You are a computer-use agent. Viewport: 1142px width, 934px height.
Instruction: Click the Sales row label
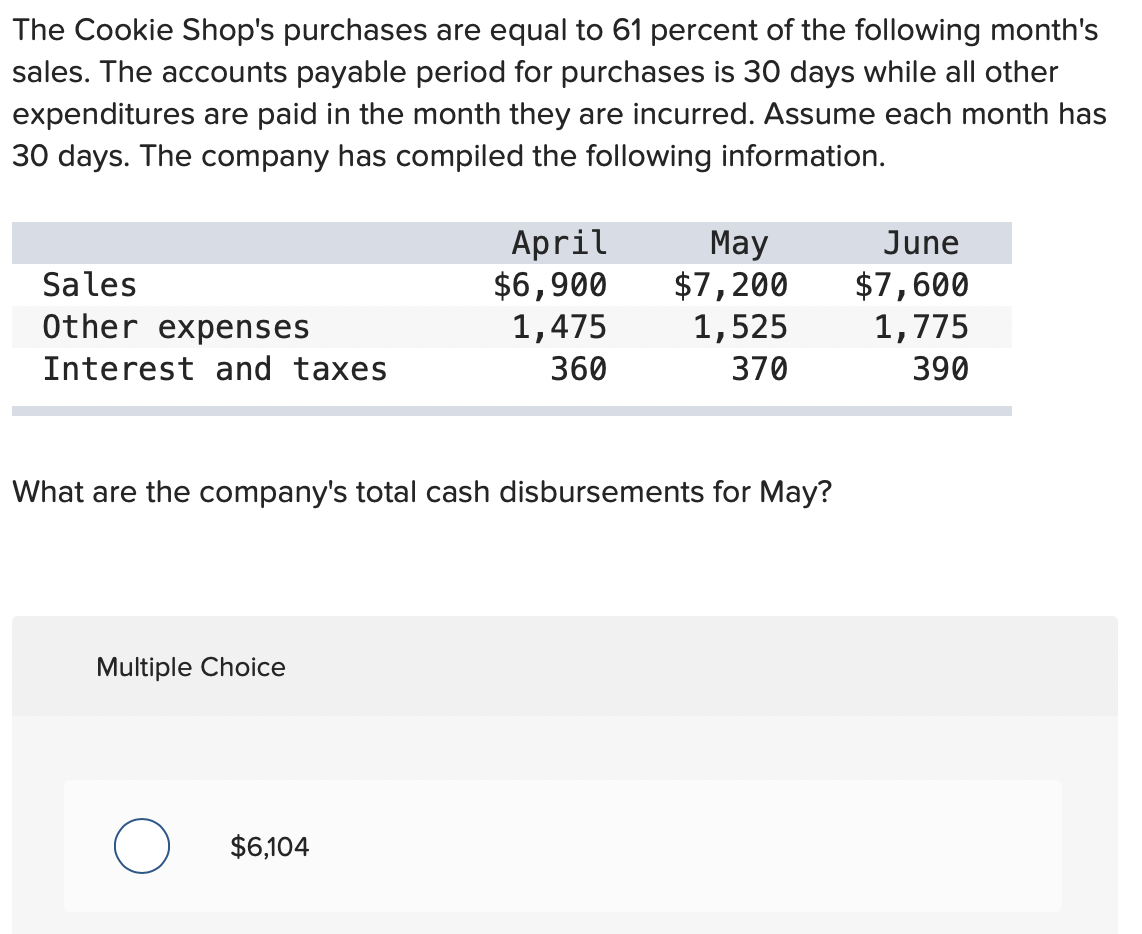click(89, 285)
